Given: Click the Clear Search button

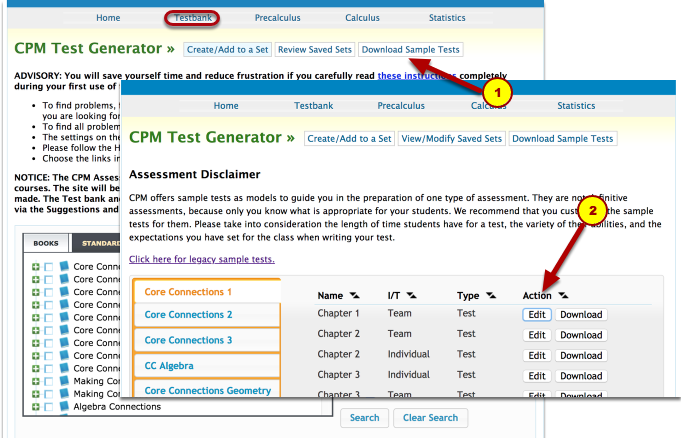Looking at the screenshot, I should (x=430, y=418).
